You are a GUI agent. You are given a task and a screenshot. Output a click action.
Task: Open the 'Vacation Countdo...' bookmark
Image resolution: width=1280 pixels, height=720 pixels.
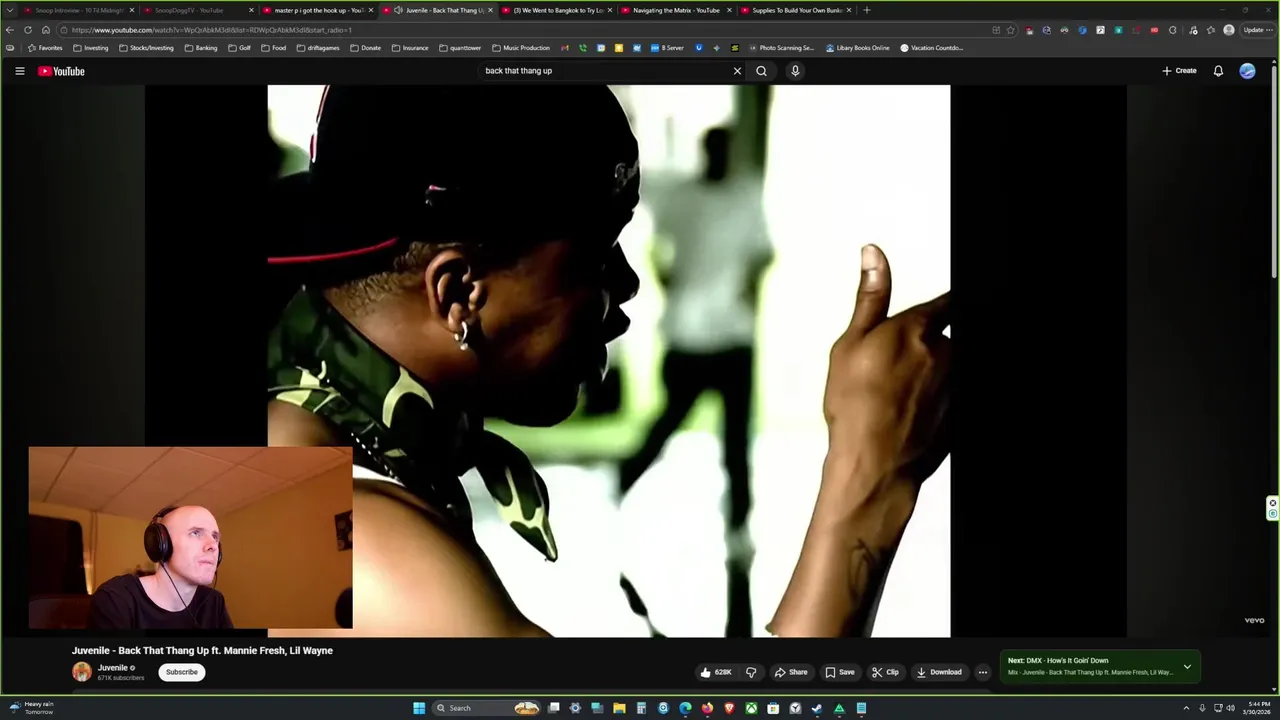pos(931,48)
